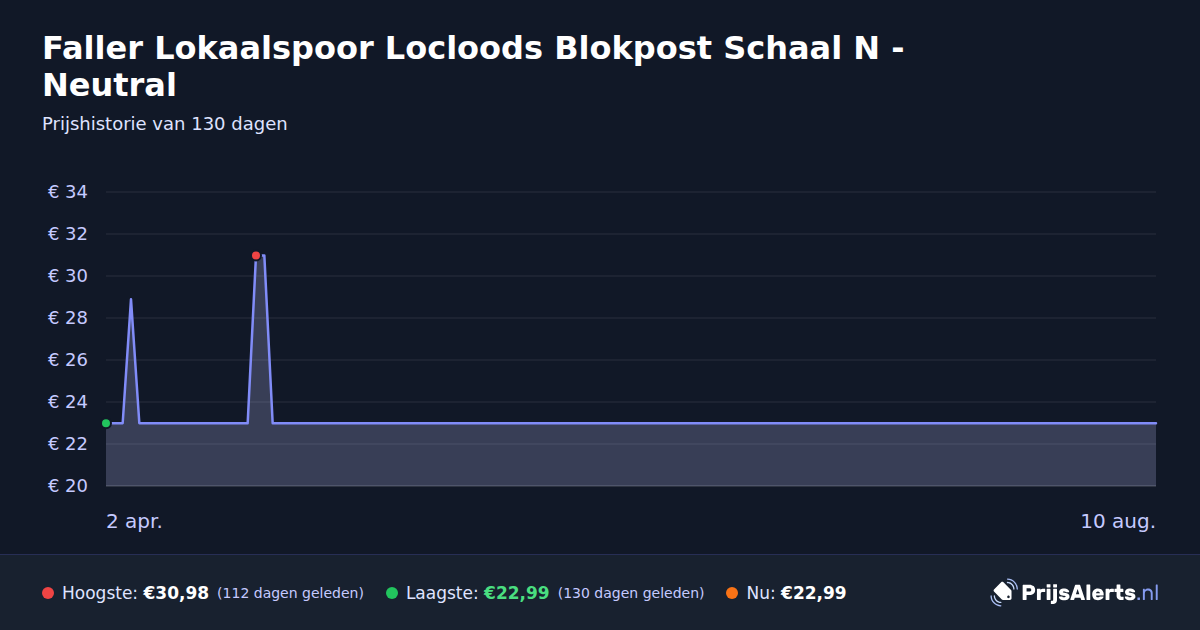Click the € 20 axis label
The width and height of the screenshot is (1200, 630).
[68, 486]
